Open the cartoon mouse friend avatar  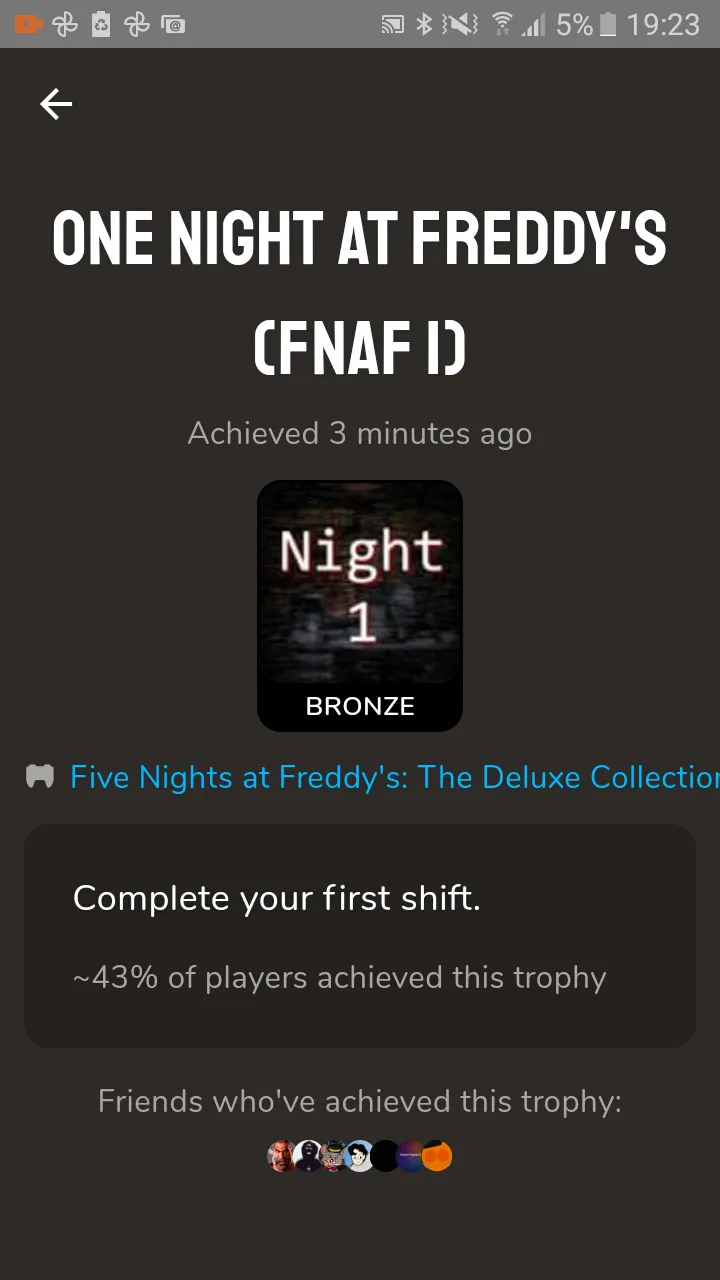[334, 1157]
